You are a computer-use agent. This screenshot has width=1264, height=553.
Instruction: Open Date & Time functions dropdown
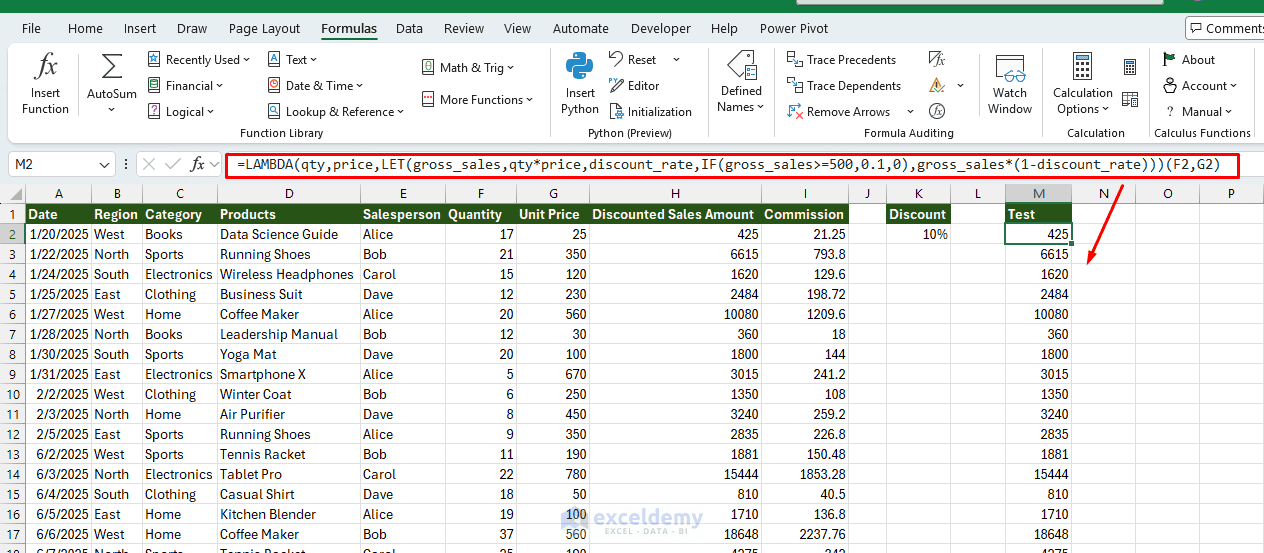(x=315, y=86)
